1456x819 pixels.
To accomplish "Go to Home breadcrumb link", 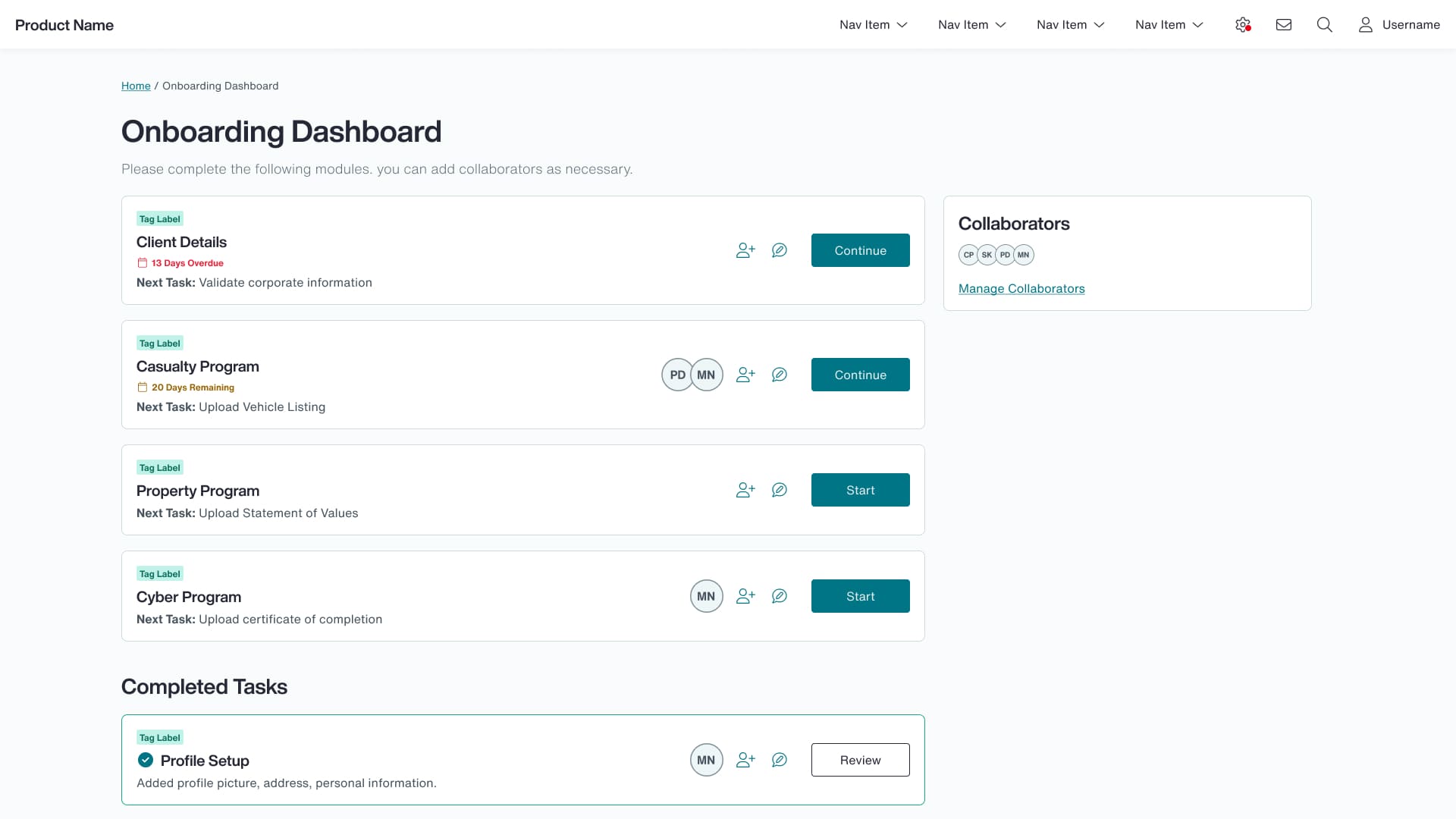I will pos(136,86).
